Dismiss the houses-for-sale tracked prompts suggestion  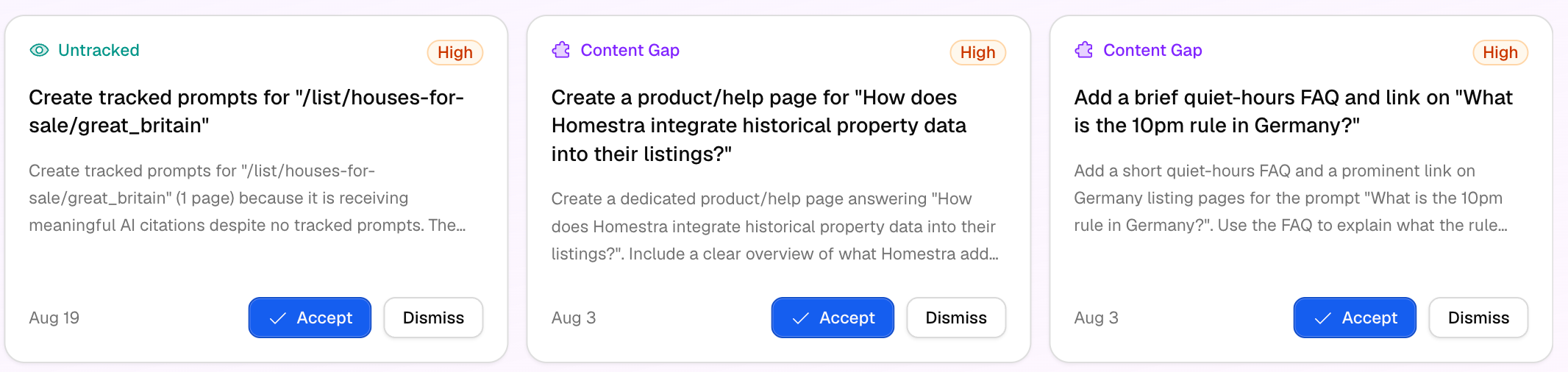[433, 318]
